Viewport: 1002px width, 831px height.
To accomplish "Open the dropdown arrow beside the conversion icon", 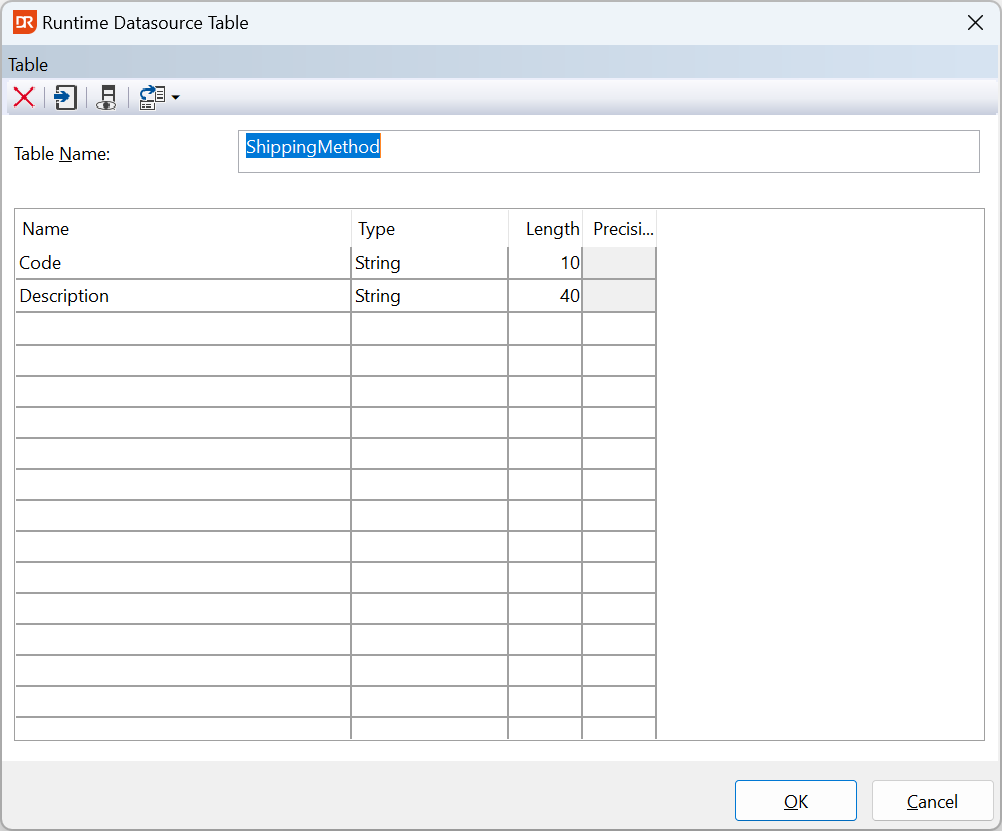I will pos(176,98).
